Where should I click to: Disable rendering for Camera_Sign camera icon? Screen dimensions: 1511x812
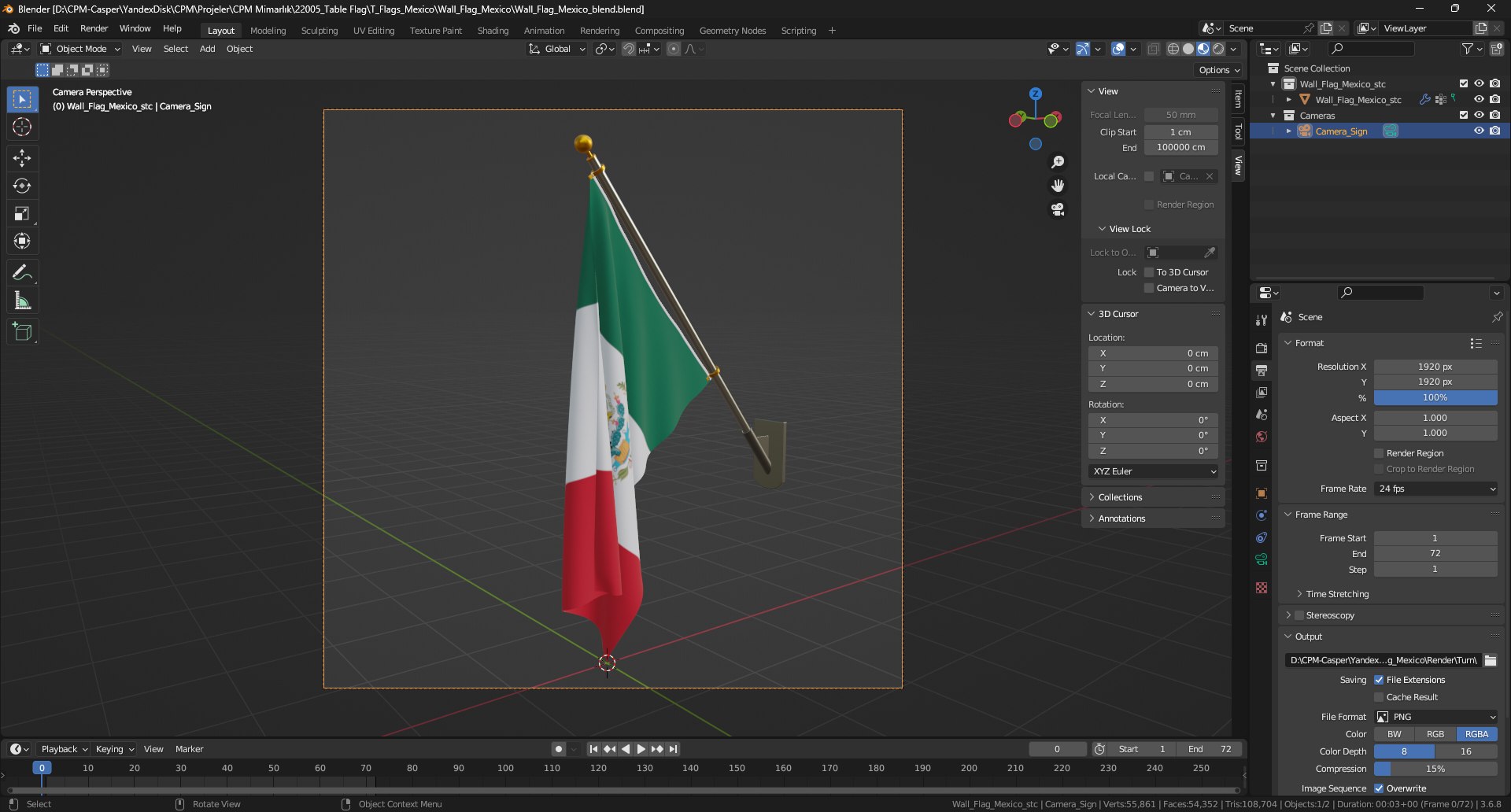pyautogui.click(x=1494, y=131)
